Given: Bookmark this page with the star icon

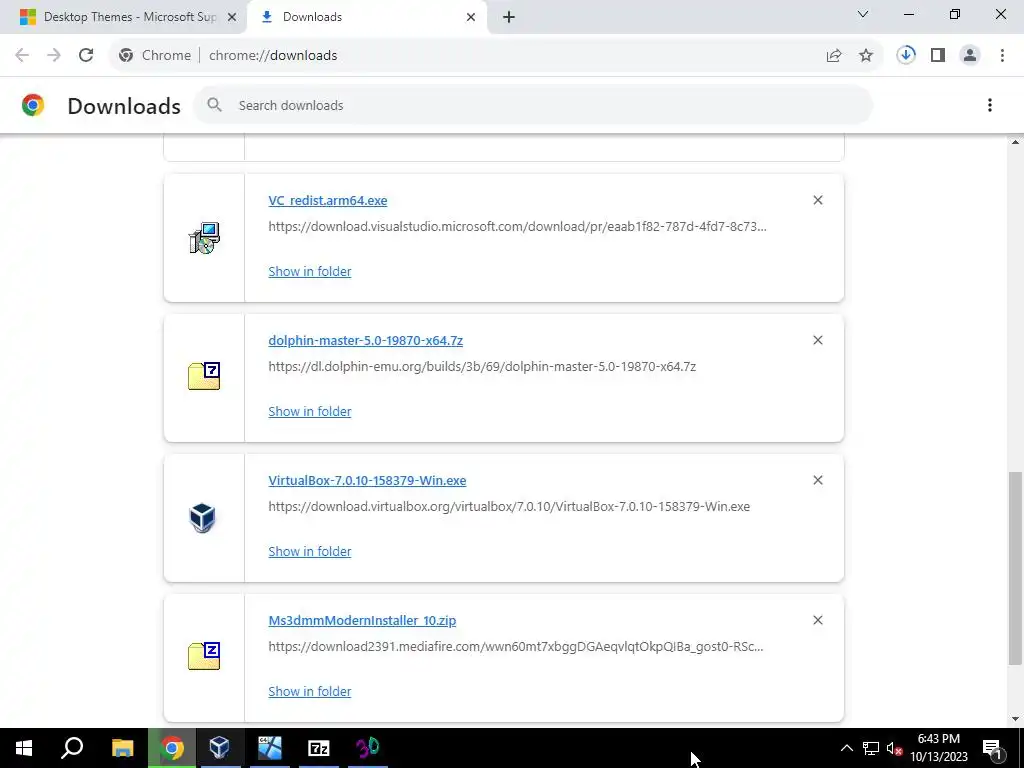Looking at the screenshot, I should pos(866,56).
